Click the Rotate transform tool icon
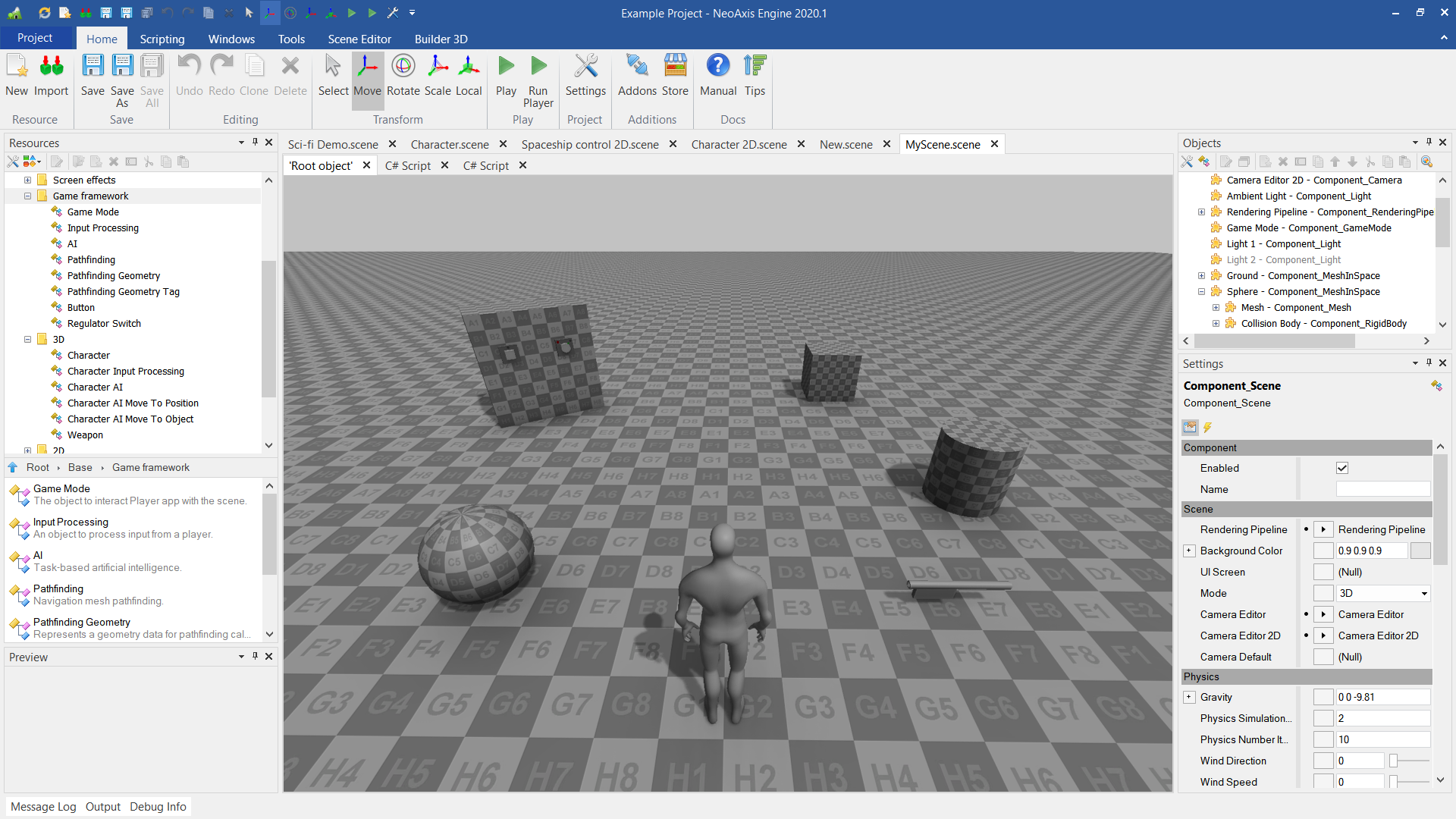Image resolution: width=1456 pixels, height=819 pixels. pos(403,67)
